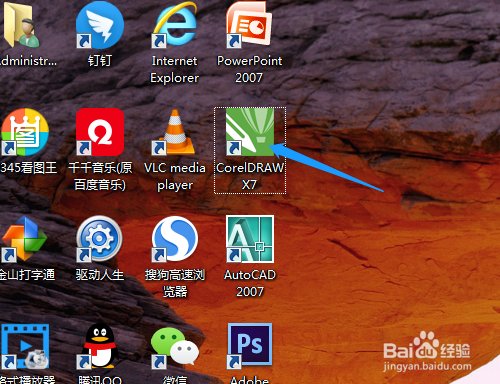Launch the 驱动人生 gear icon
500x384 pixels.
coord(99,239)
